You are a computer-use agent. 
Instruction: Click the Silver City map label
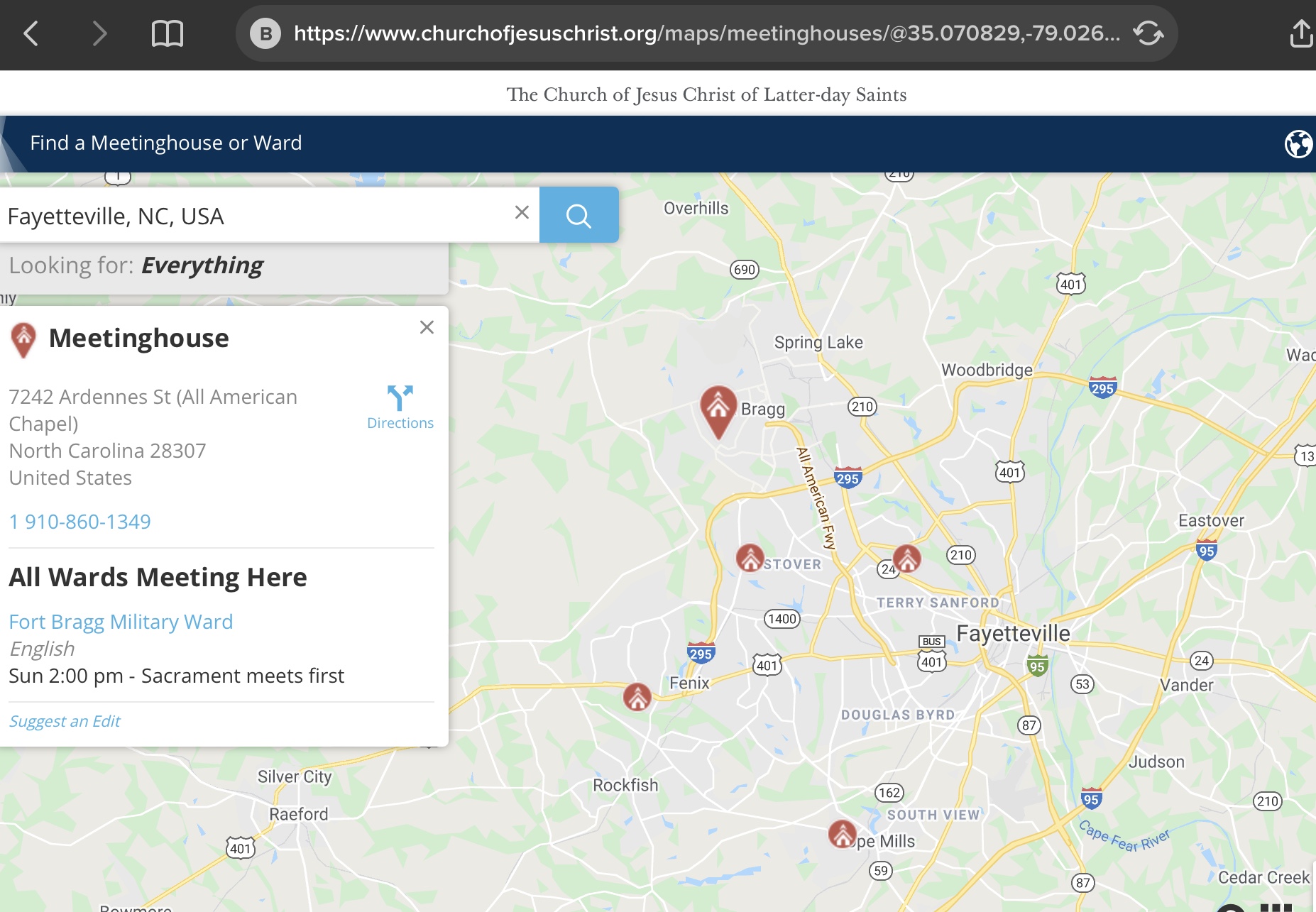click(295, 776)
